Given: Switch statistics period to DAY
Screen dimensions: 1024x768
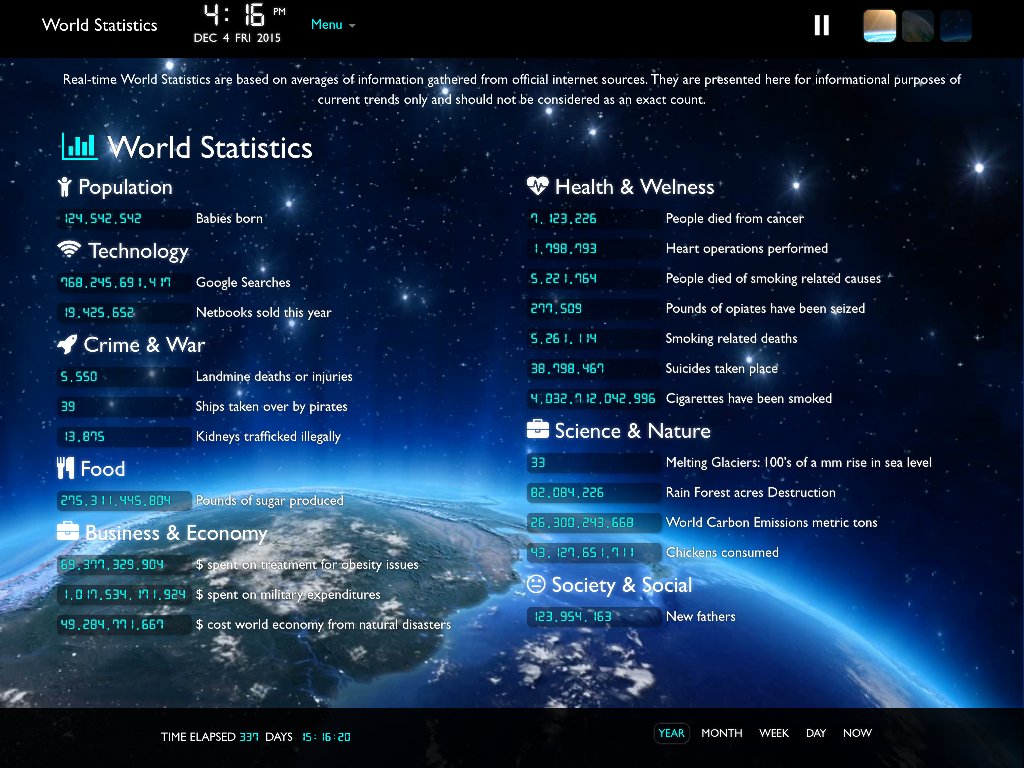Looking at the screenshot, I should pyautogui.click(x=816, y=733).
